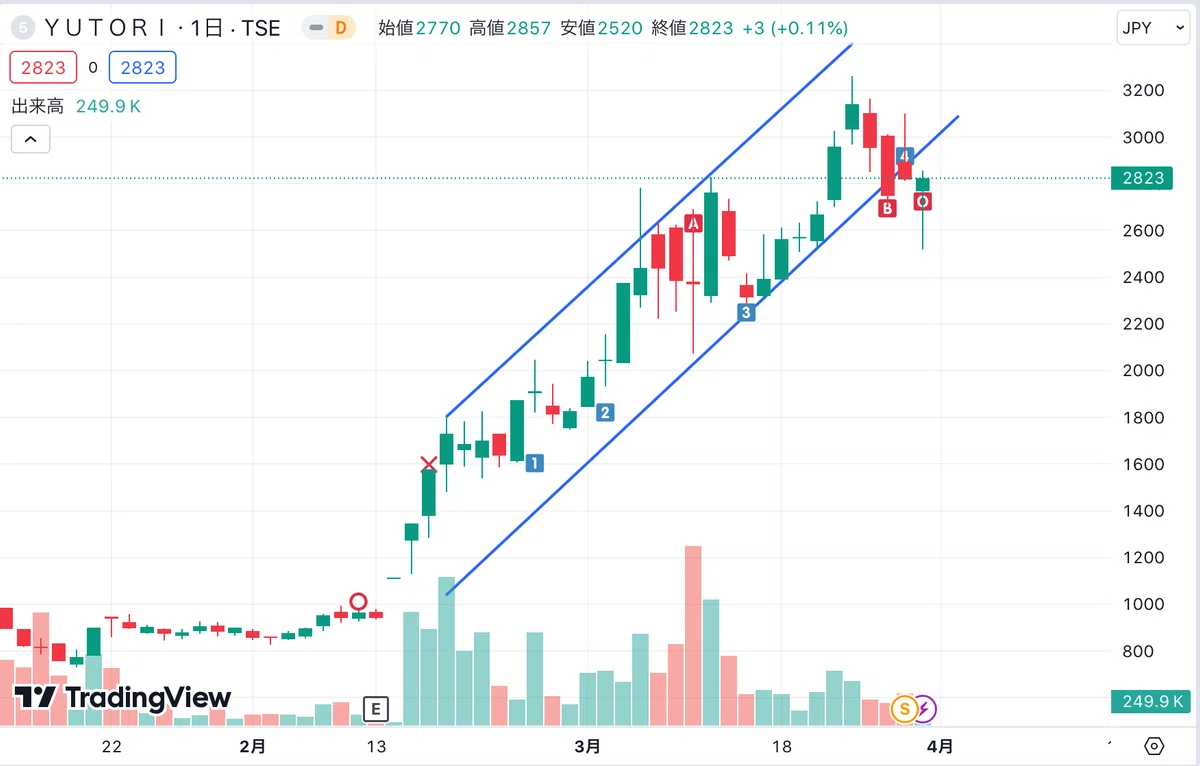
Task: Select the blue wave label 1
Action: 535,463
